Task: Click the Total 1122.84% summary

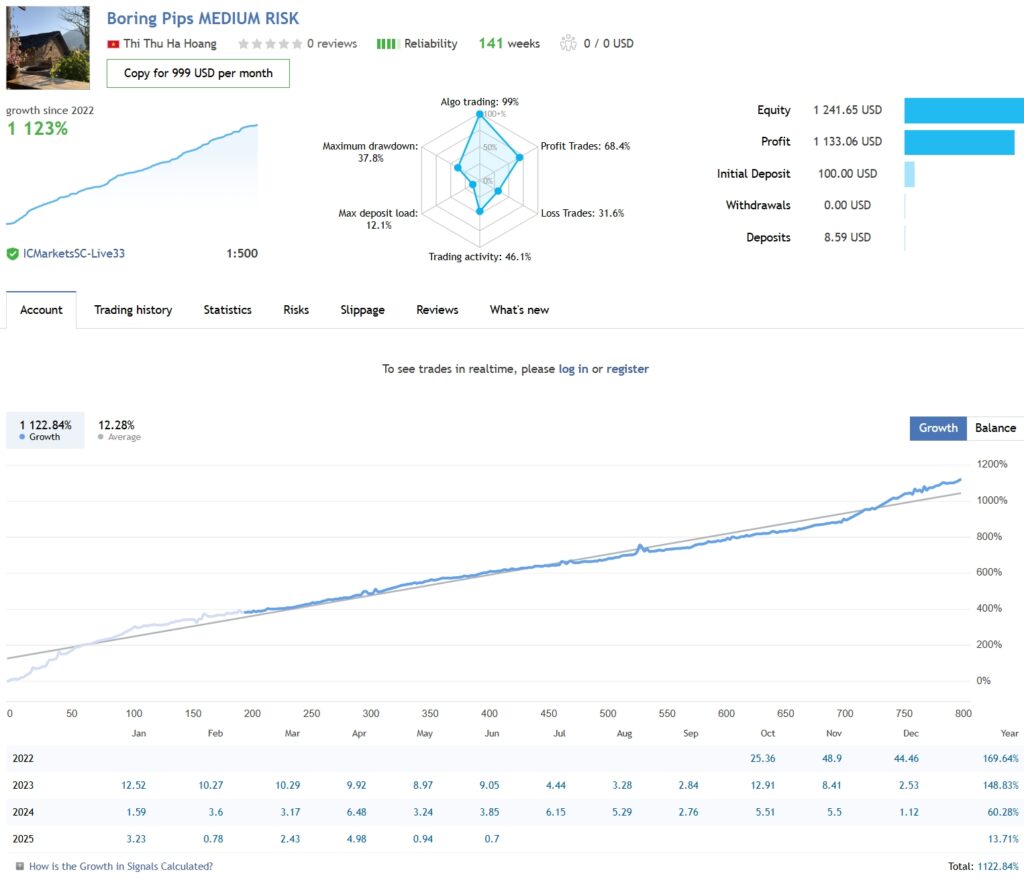Action: point(983,866)
